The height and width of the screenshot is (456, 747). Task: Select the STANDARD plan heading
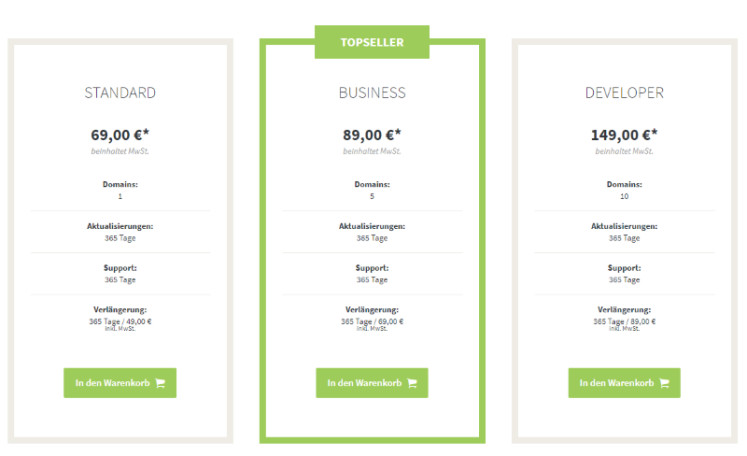[120, 92]
